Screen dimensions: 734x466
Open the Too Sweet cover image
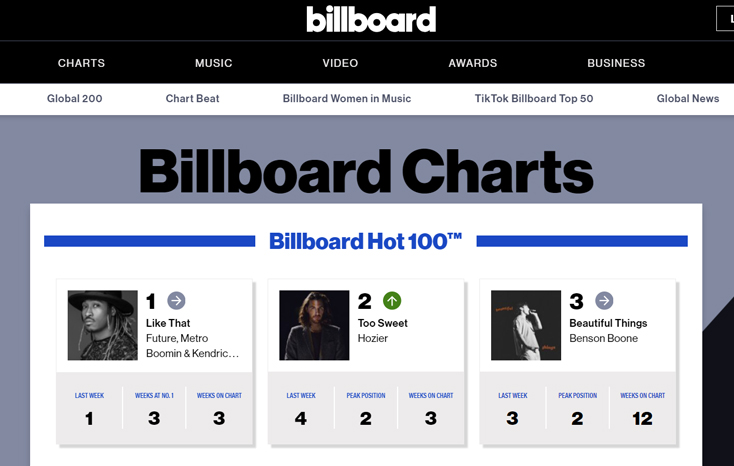click(314, 325)
